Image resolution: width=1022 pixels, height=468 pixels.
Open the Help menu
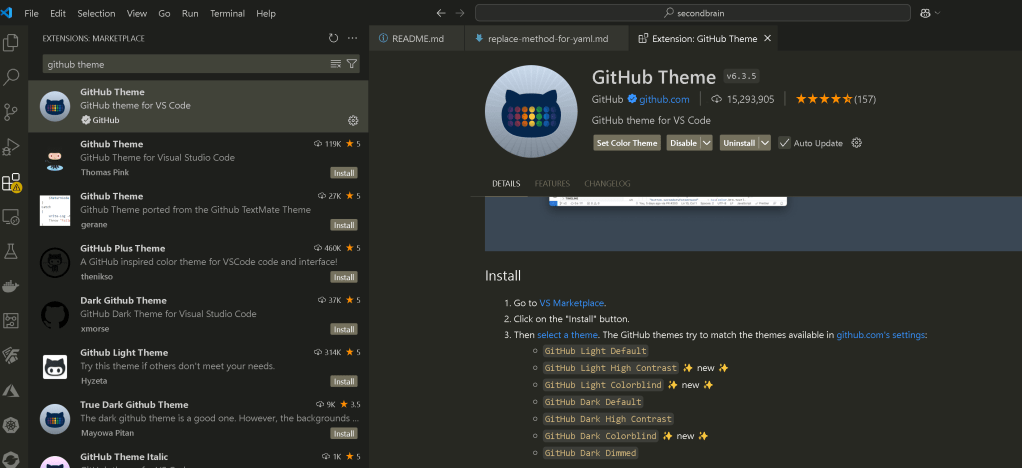coord(266,13)
